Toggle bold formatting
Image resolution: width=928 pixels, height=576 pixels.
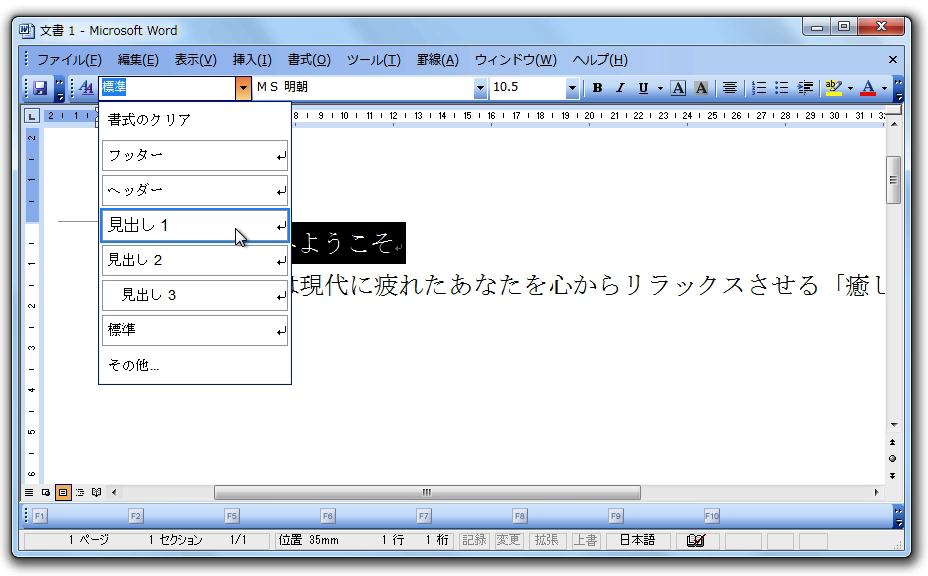pos(597,88)
